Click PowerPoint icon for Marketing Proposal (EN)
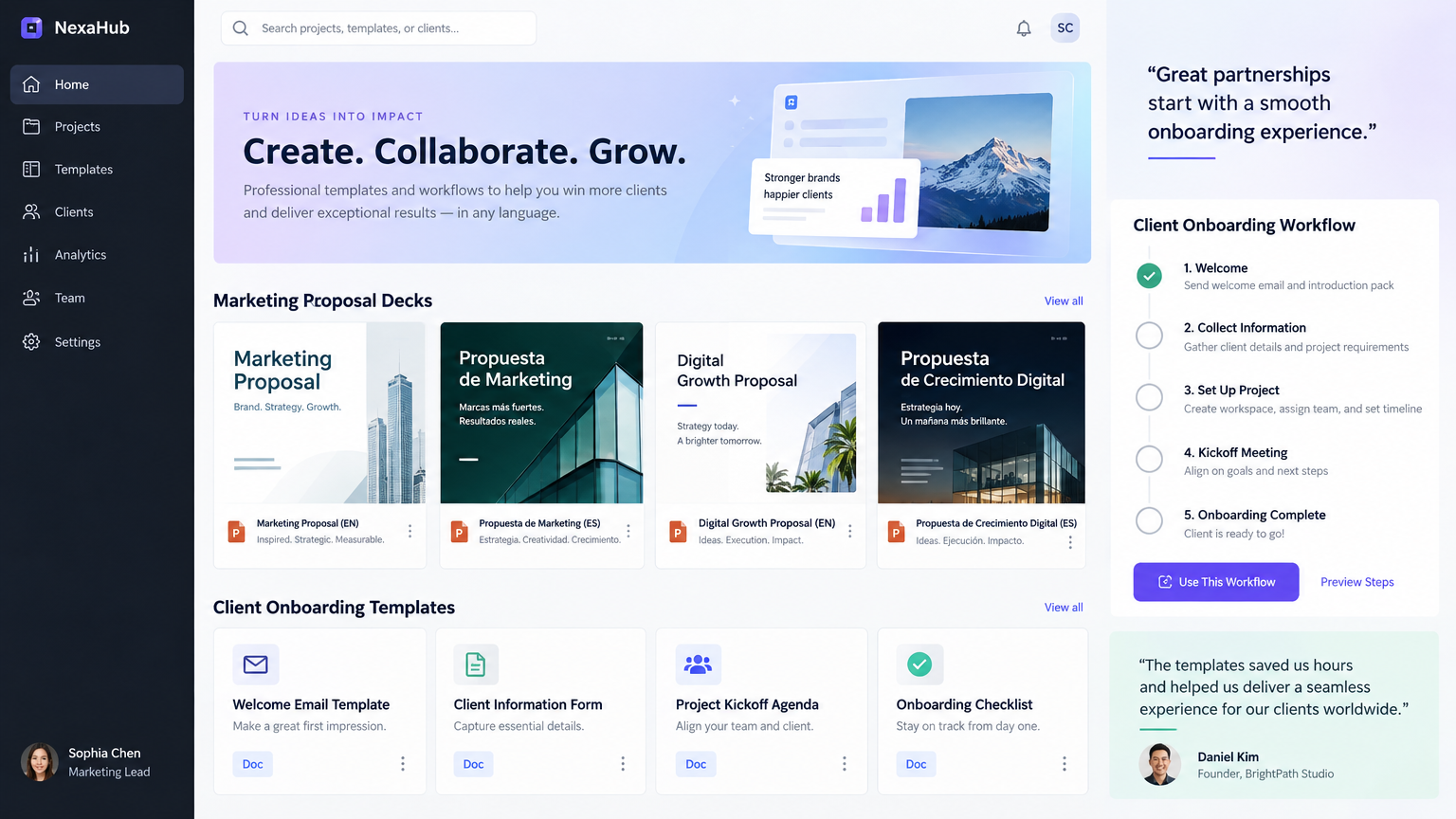This screenshot has width=1456, height=819. tap(236, 532)
